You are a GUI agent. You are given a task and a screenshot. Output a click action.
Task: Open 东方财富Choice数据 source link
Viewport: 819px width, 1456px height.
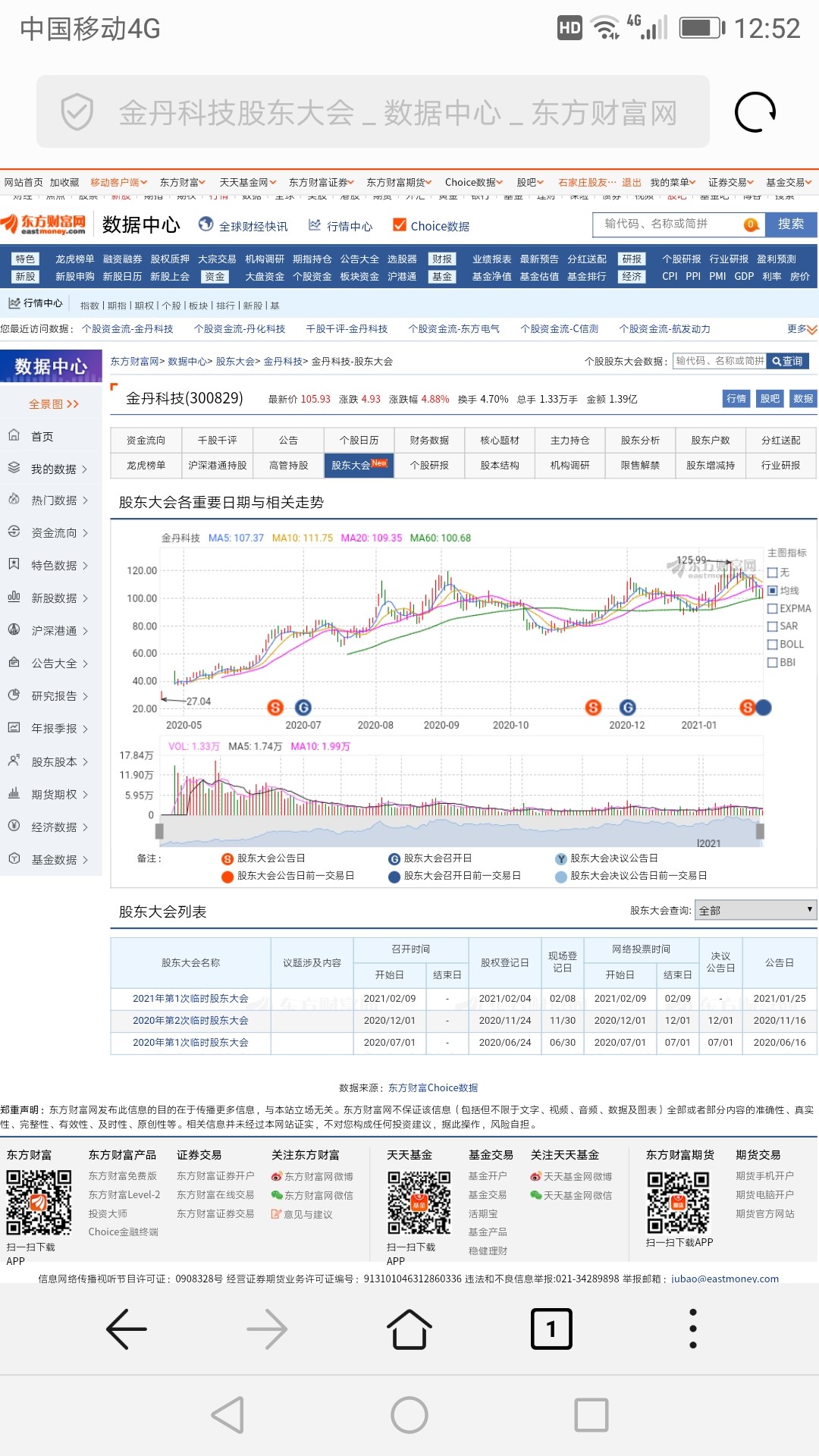tap(433, 1087)
